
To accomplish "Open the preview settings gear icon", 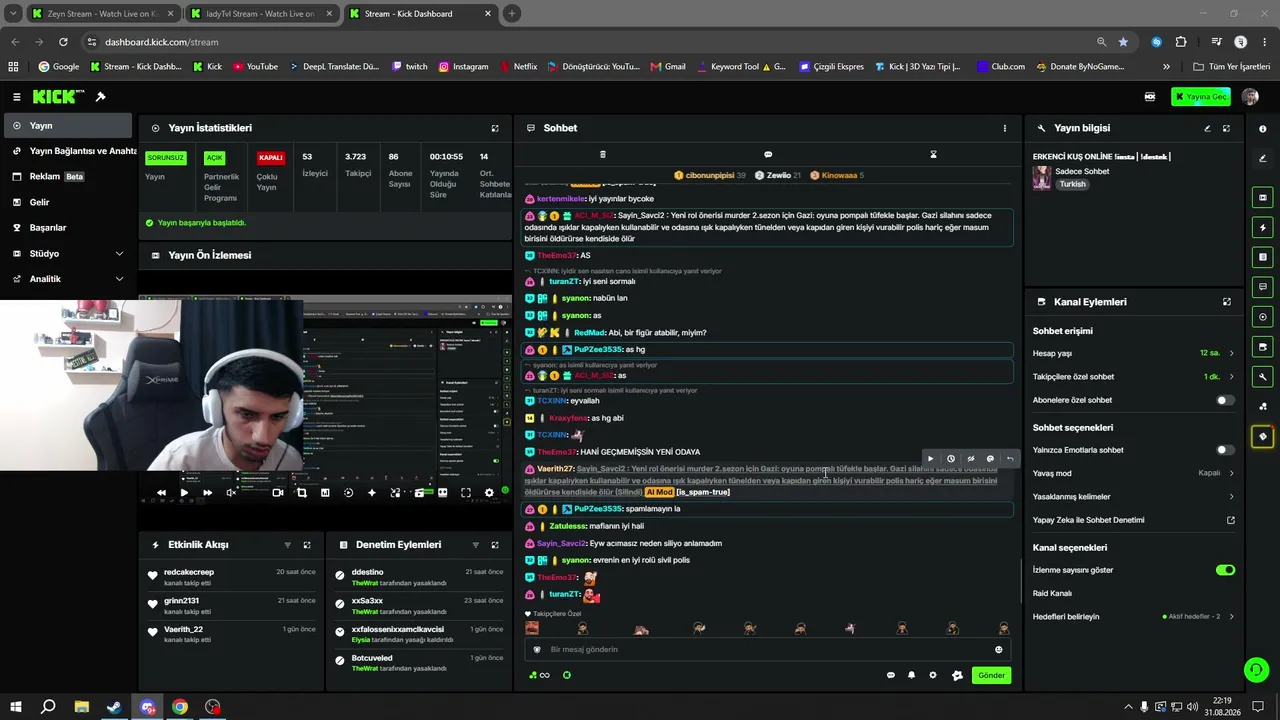I will point(489,493).
